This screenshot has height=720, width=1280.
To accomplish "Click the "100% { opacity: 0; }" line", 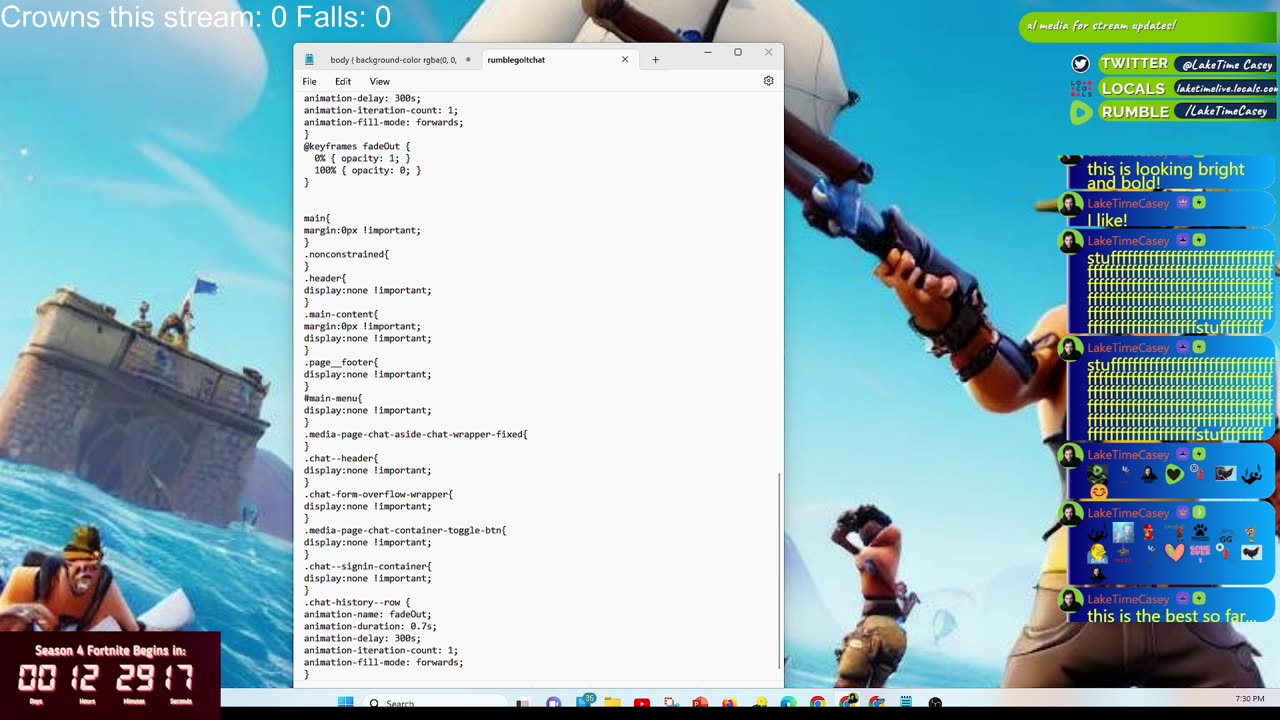I will tap(367, 170).
